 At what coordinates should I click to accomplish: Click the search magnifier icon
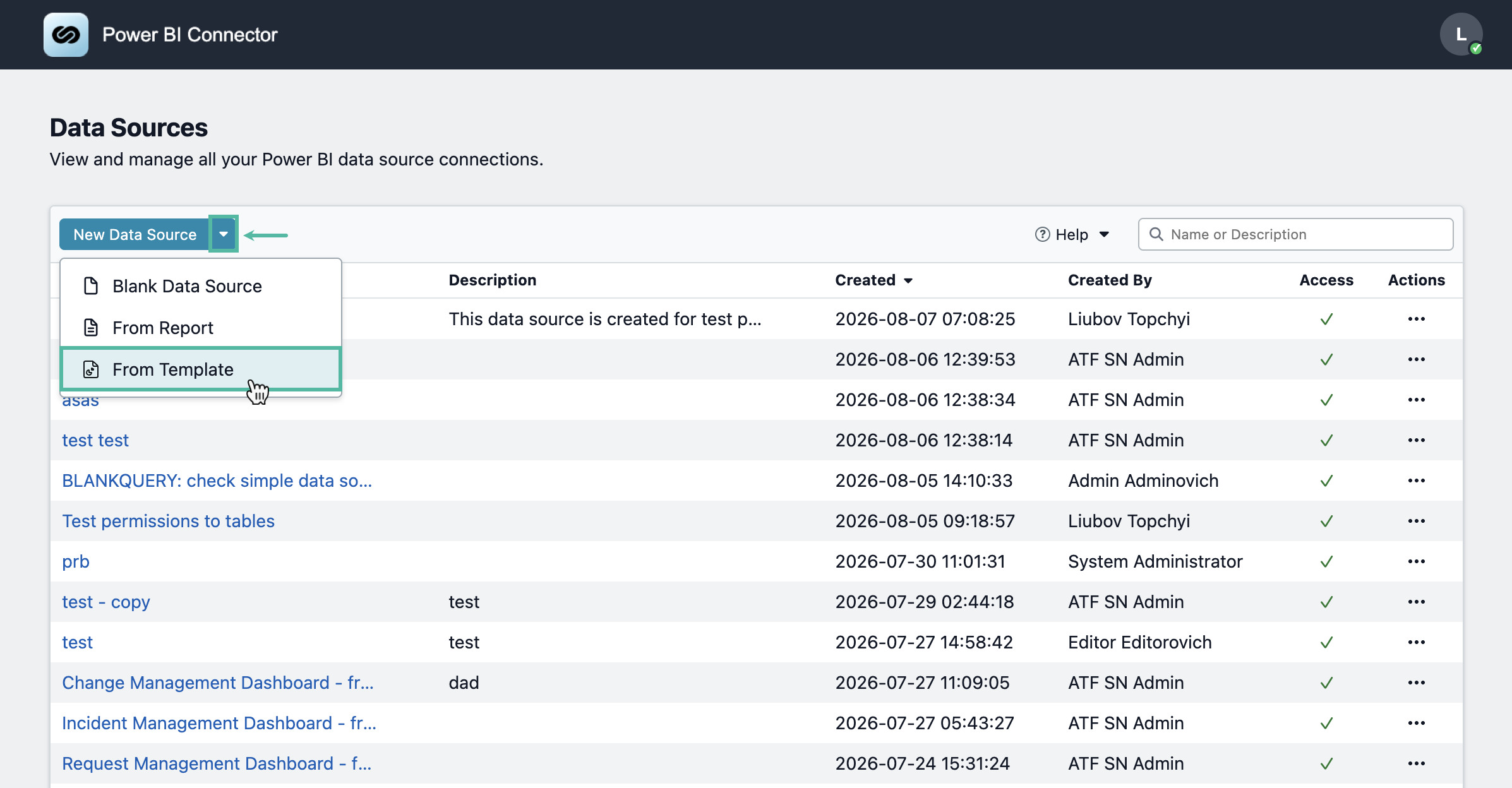coord(1156,234)
